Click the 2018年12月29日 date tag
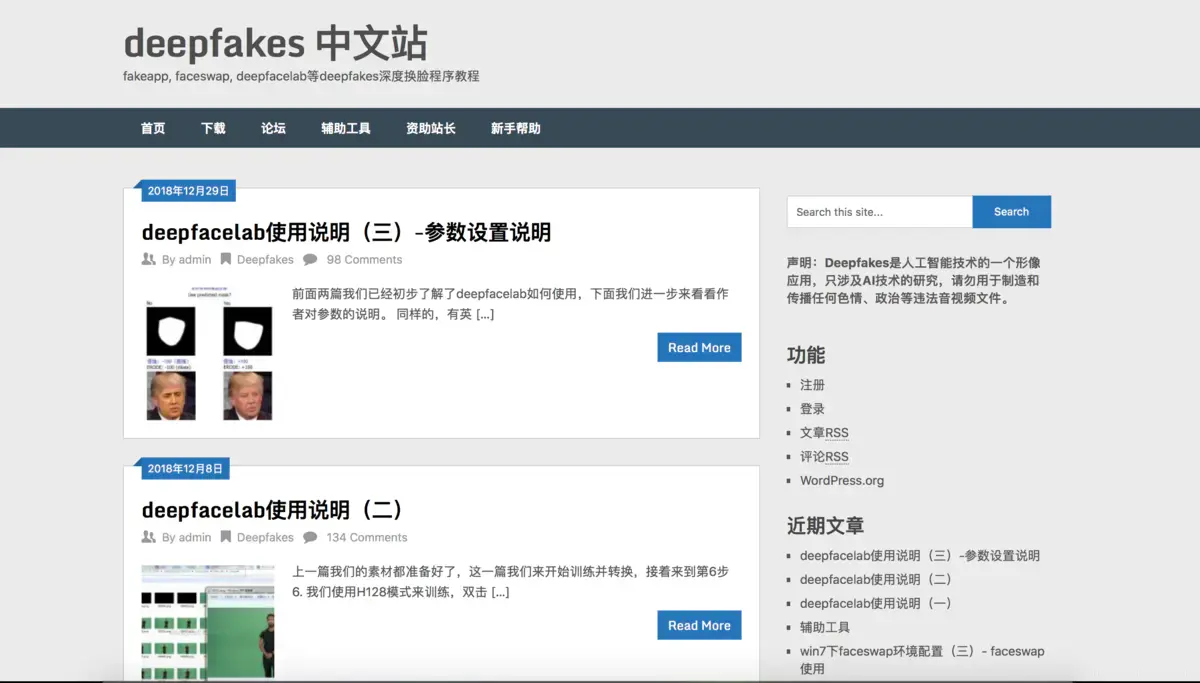Screen dimensions: 1200x683 (188, 190)
